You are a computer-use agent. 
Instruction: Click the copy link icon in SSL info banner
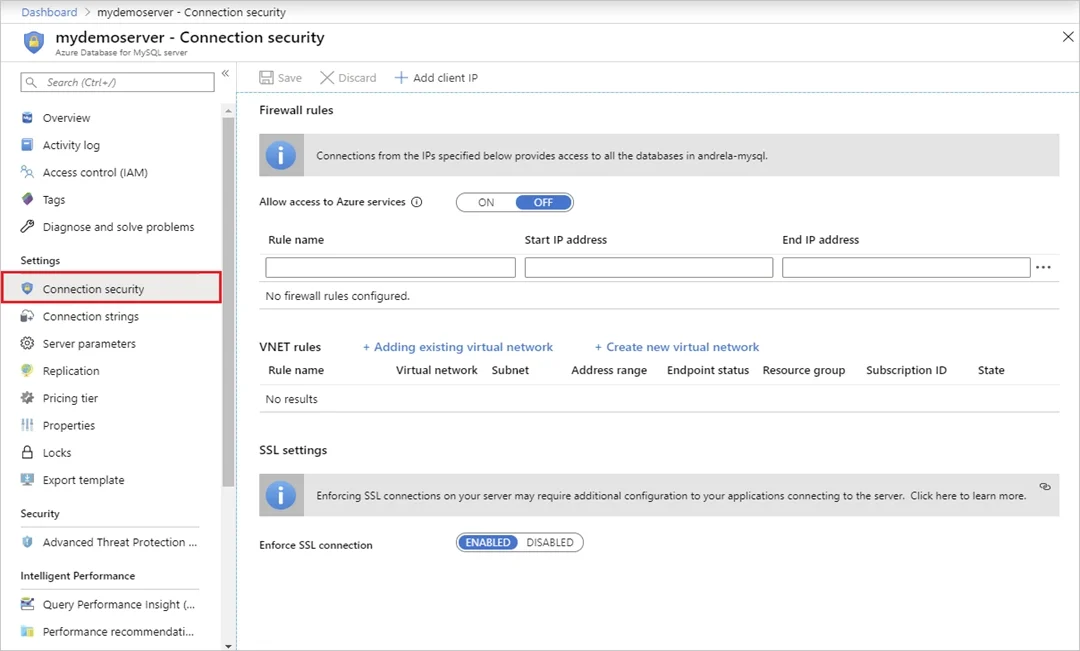1045,486
